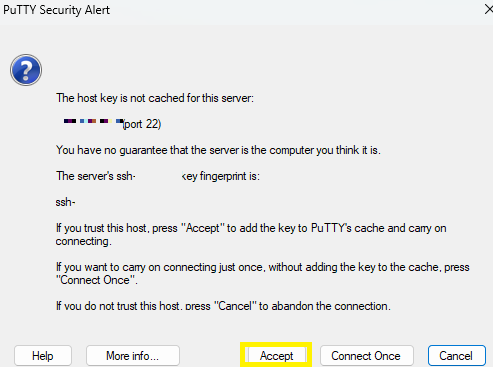Click the "If you want to carry on connecting just once" text
Screen dimensions: 493x367
coord(263,273)
